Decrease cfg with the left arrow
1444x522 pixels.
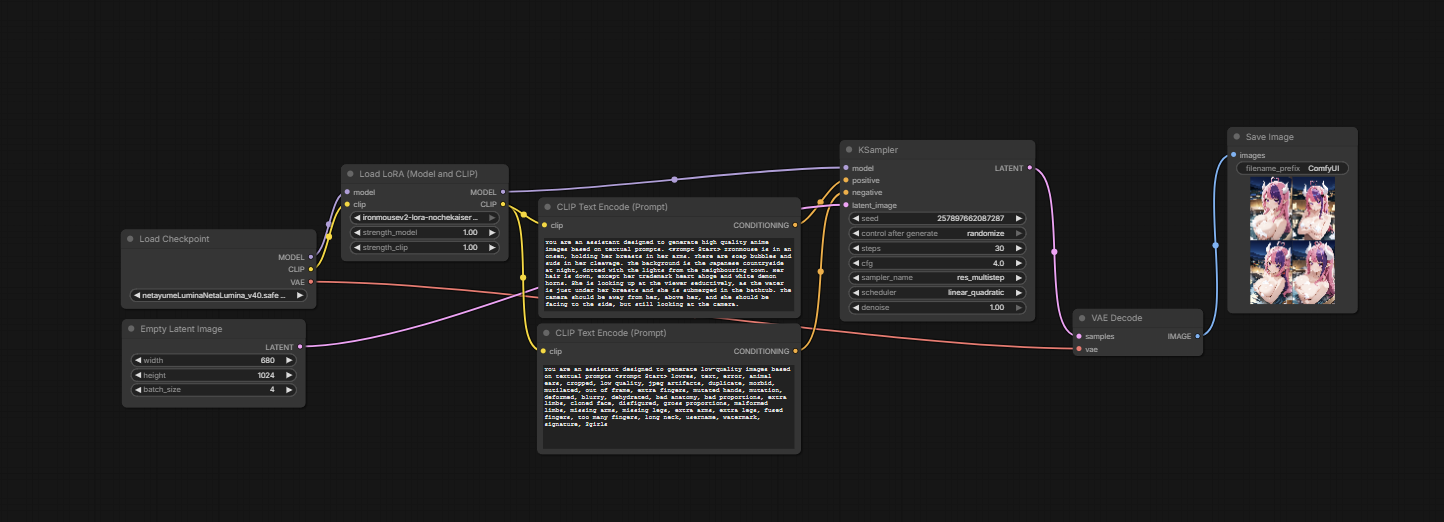click(x=857, y=263)
